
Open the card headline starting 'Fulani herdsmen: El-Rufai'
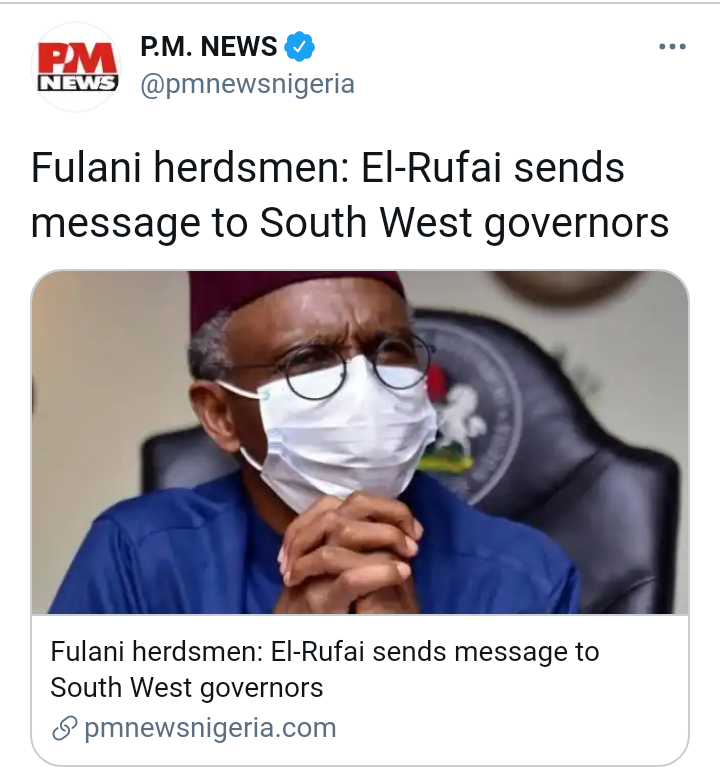pos(324,670)
